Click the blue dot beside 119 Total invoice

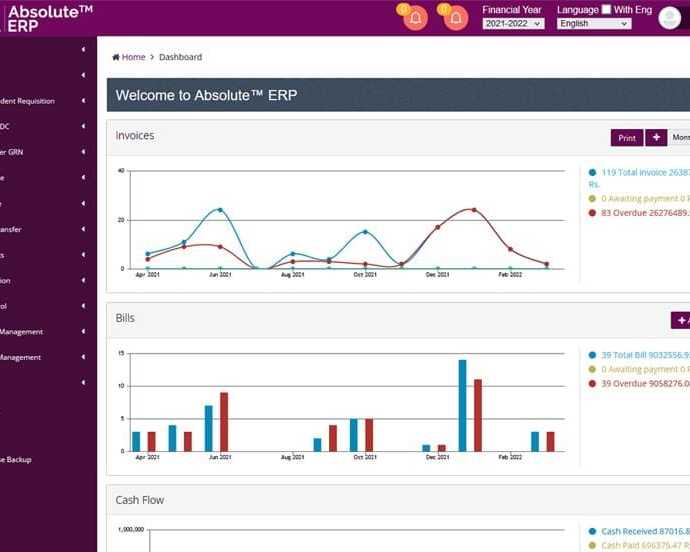coord(592,173)
